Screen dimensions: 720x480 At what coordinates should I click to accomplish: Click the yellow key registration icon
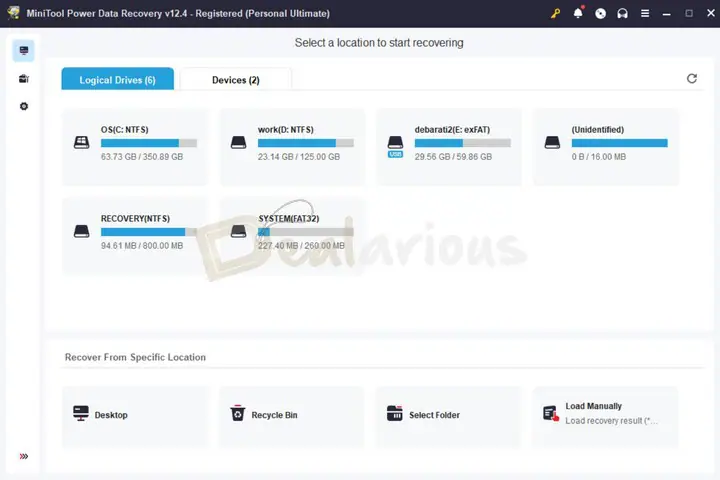pyautogui.click(x=556, y=14)
